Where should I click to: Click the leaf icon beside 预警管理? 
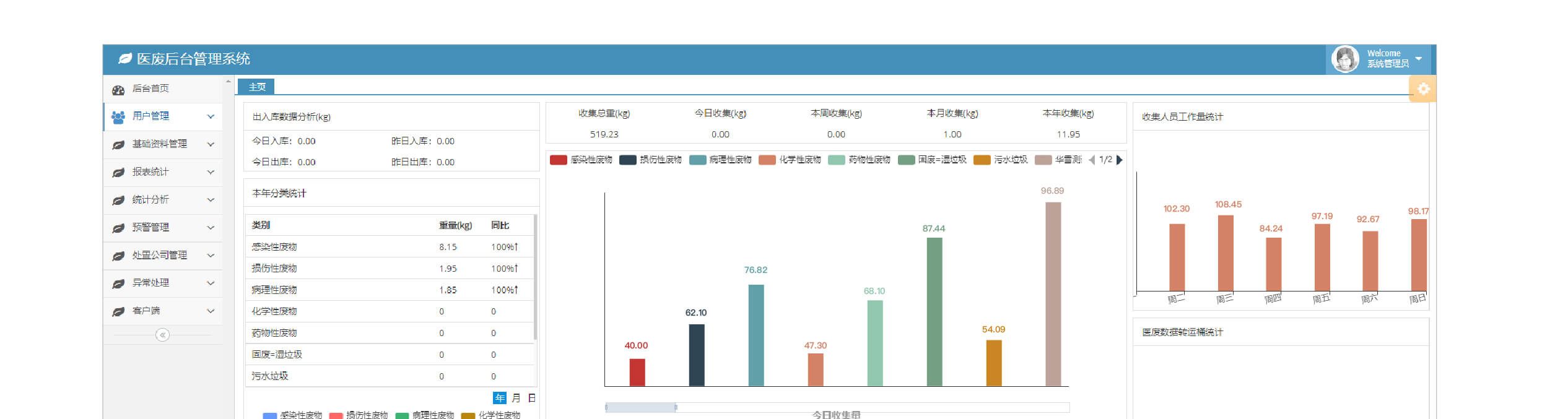(x=118, y=228)
